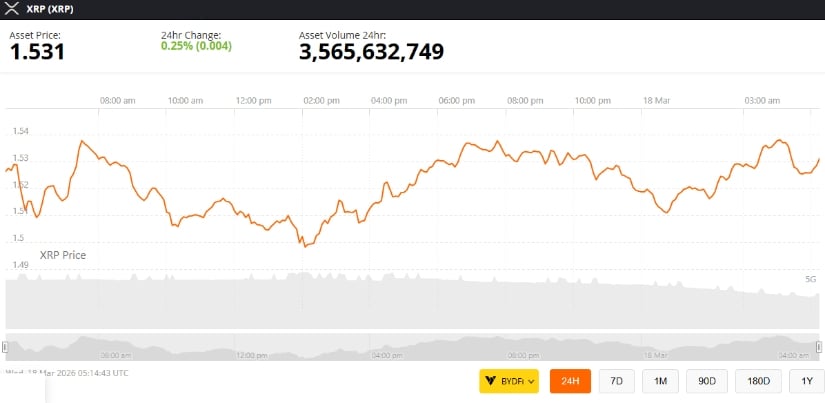The image size is (825, 403).
Task: Select the 24H time range
Action: click(x=570, y=381)
